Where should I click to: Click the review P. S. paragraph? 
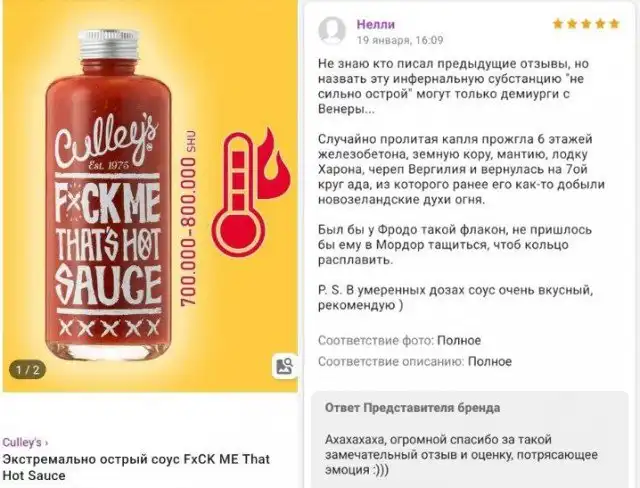point(456,298)
